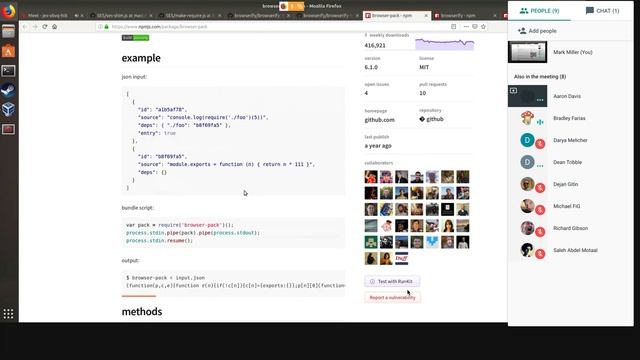This screenshot has width=640, height=360.
Task: Open the github.com homepage link
Action: [x=380, y=120]
